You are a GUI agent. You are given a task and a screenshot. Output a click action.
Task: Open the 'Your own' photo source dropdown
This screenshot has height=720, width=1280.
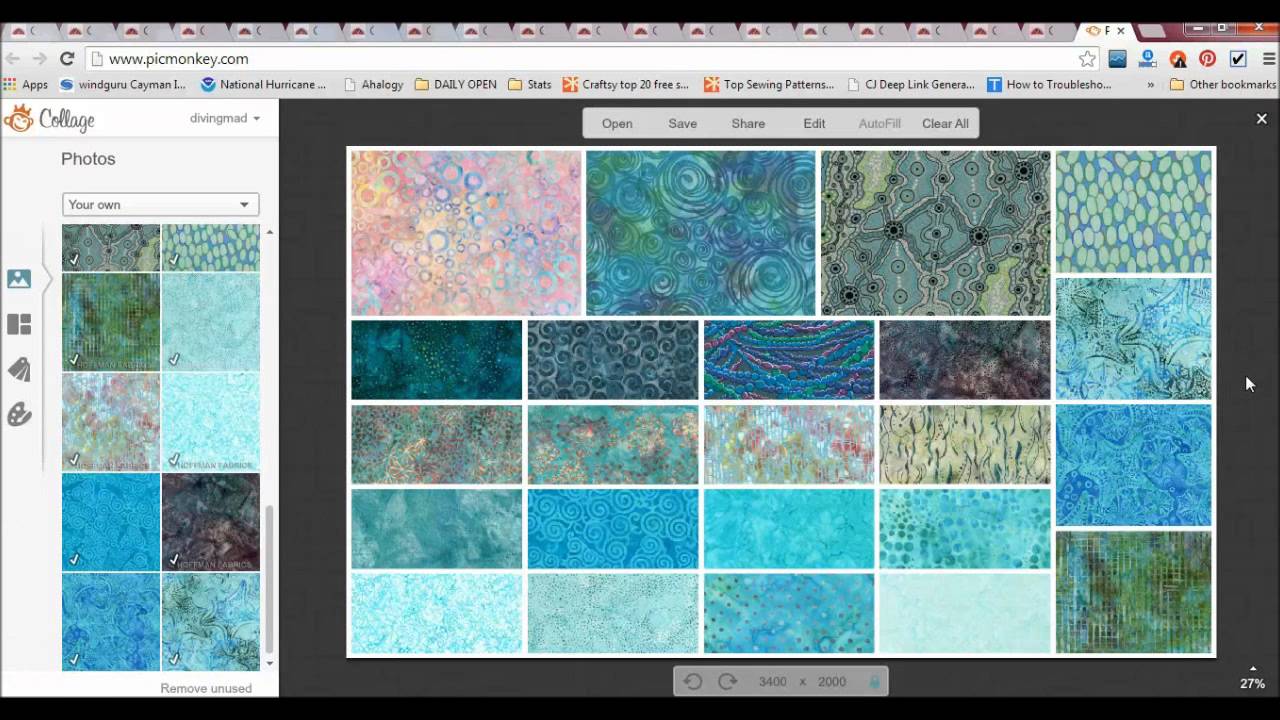pyautogui.click(x=160, y=204)
